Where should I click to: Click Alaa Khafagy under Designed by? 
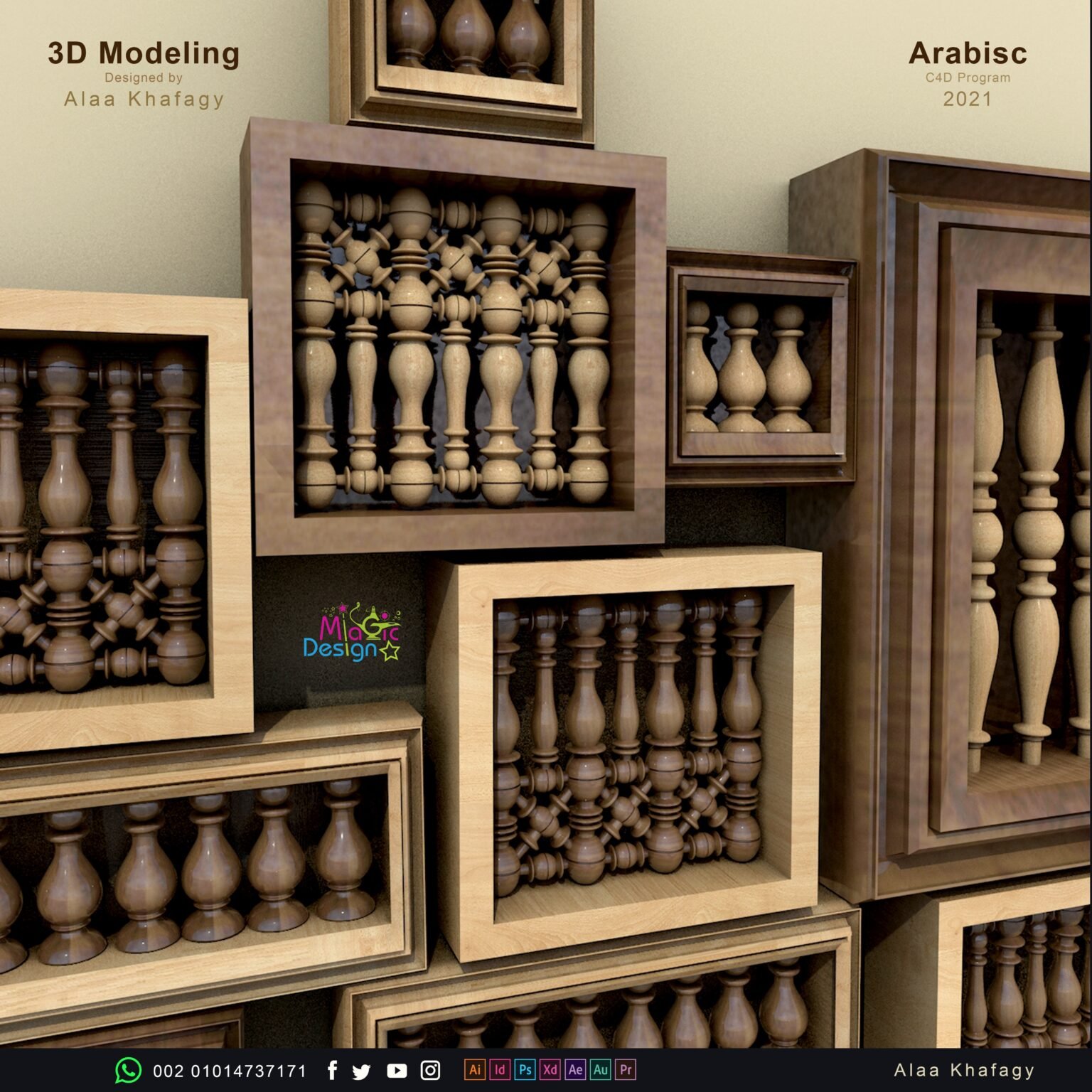(144, 99)
